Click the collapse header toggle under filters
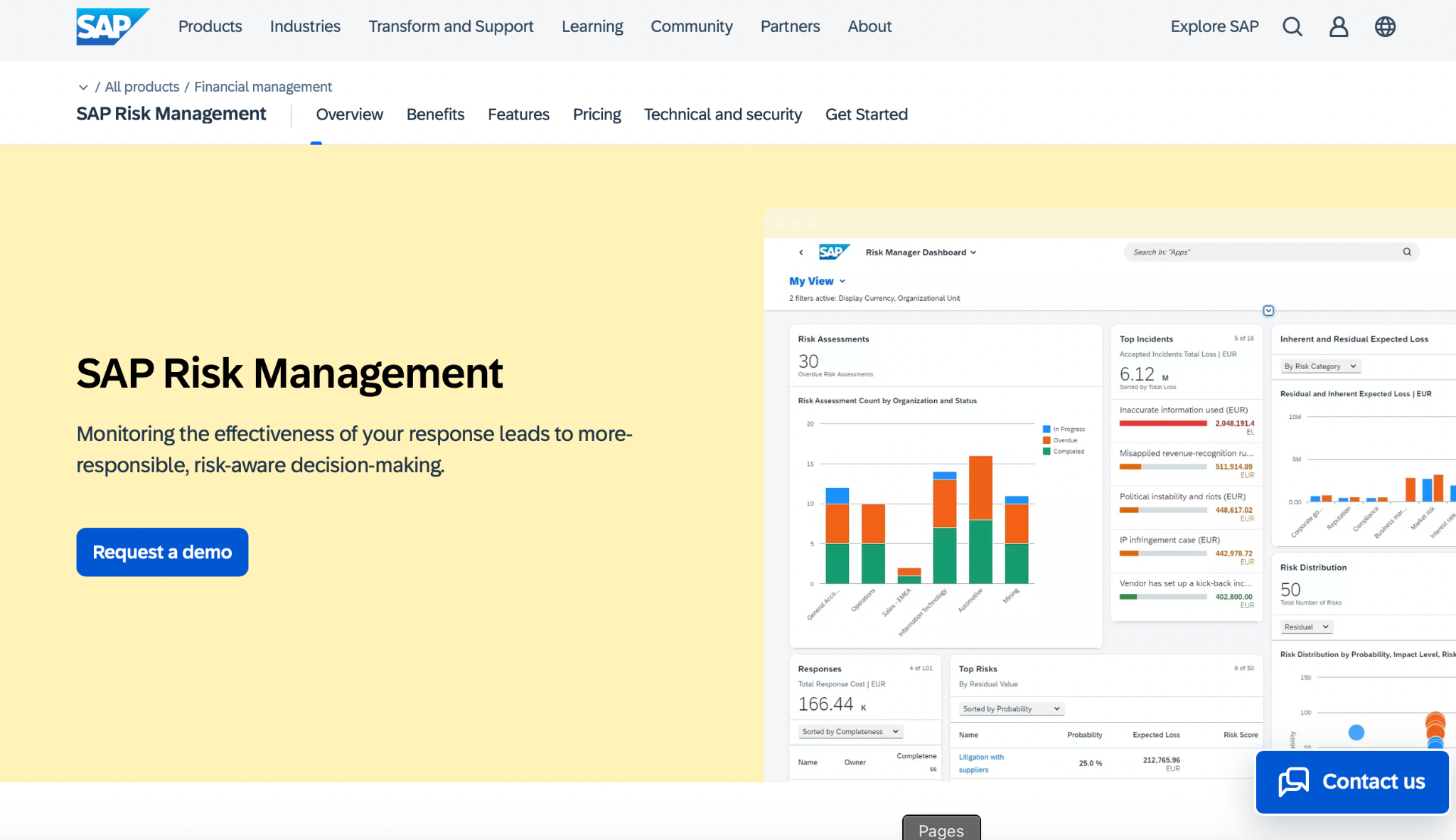Viewport: 1456px width, 840px height. click(x=1268, y=311)
